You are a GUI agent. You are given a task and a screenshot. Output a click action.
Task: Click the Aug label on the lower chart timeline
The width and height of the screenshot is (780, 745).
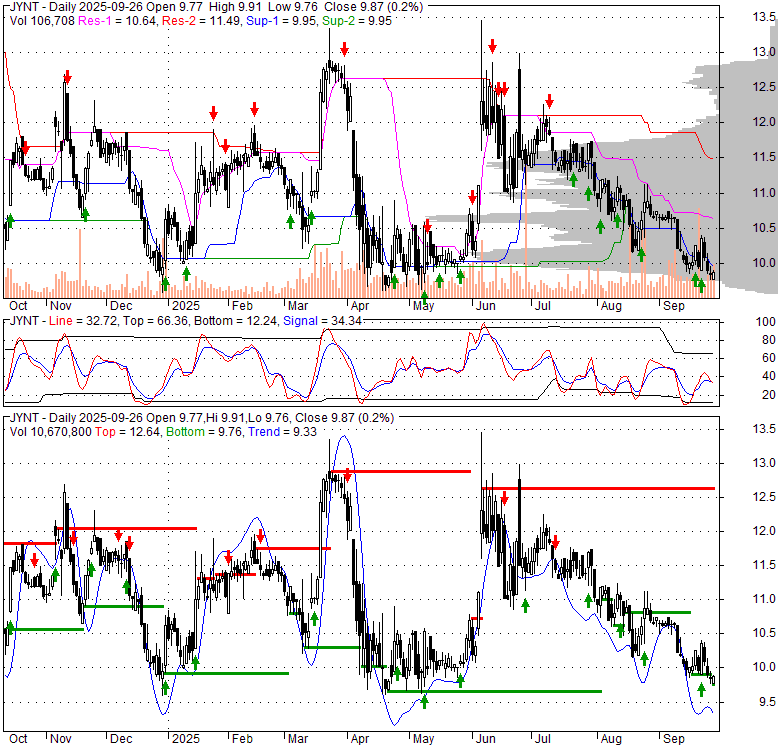tap(611, 739)
